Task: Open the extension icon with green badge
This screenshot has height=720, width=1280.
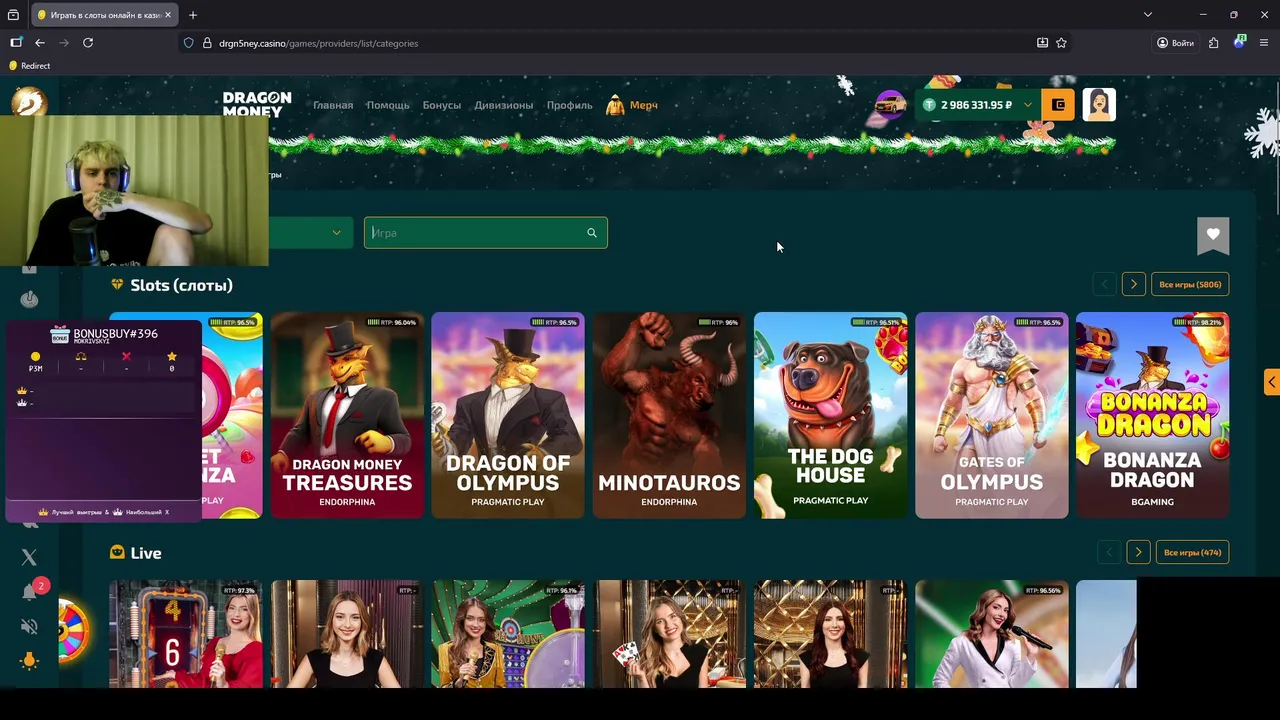Action: point(1239,42)
